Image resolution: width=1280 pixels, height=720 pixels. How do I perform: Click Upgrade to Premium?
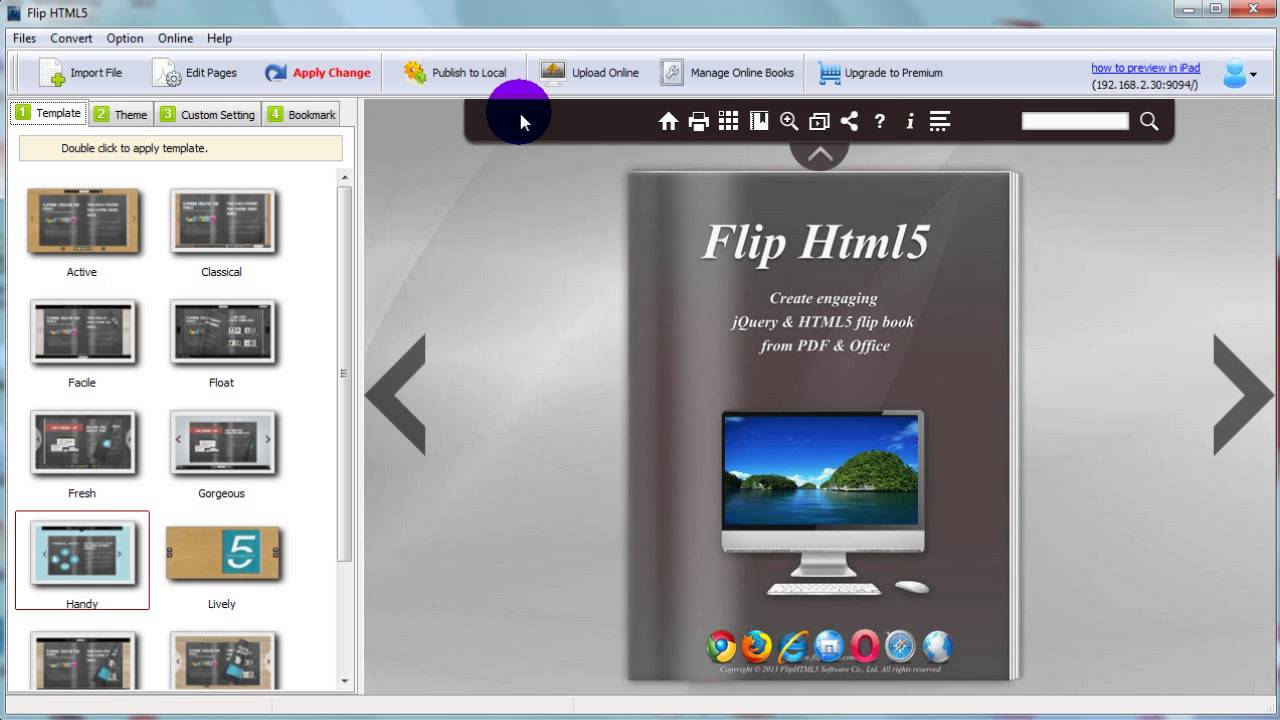coord(880,73)
